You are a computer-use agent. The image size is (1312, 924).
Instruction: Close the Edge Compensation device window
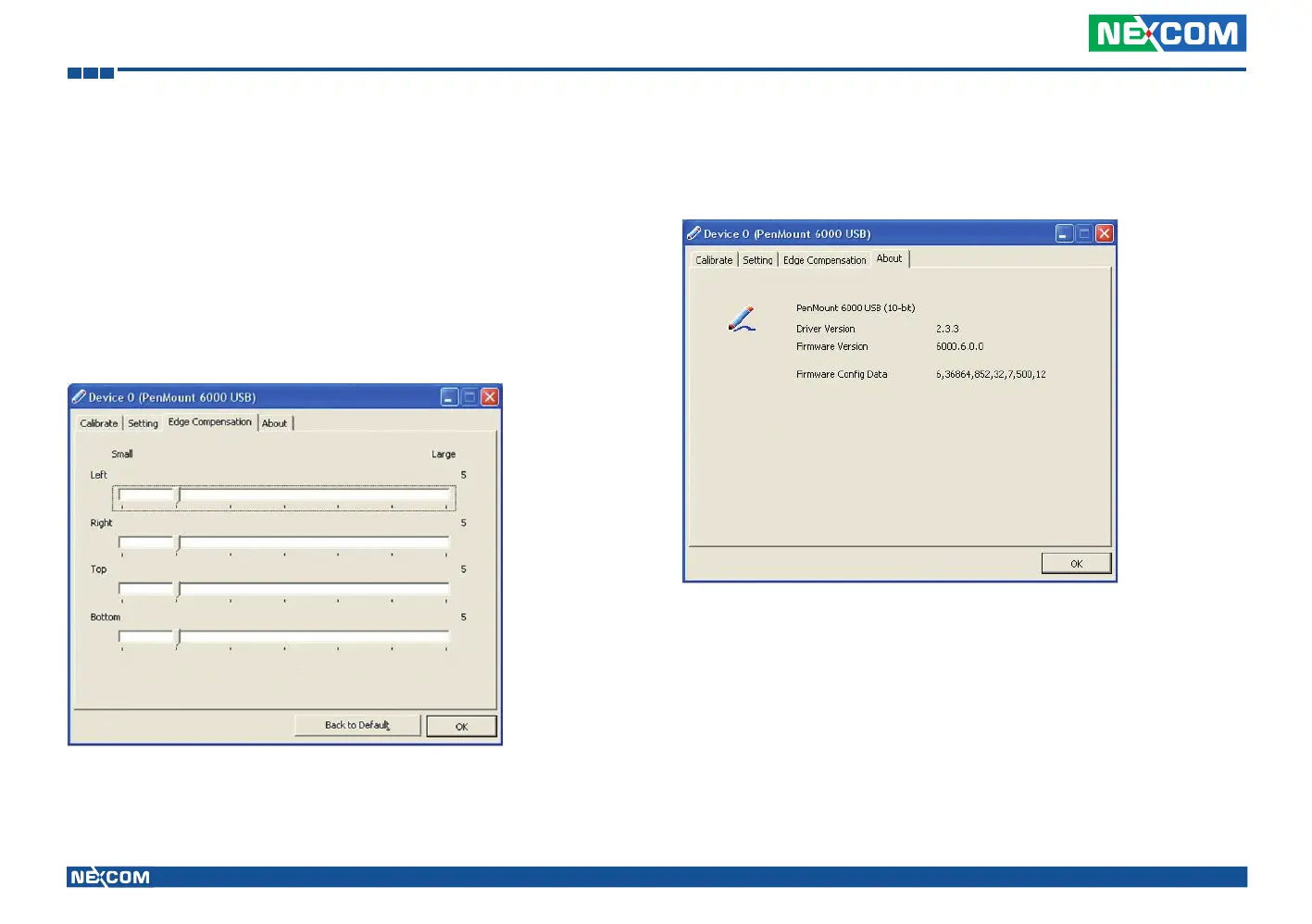pos(490,397)
